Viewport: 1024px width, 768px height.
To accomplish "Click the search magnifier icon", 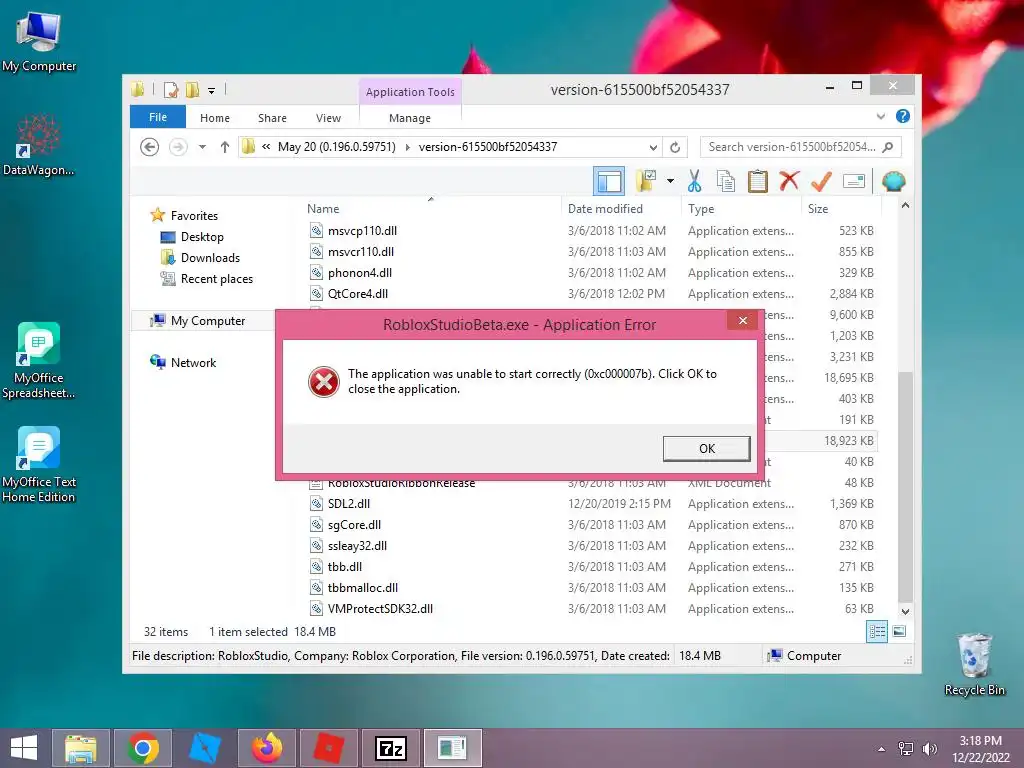I will coord(888,147).
